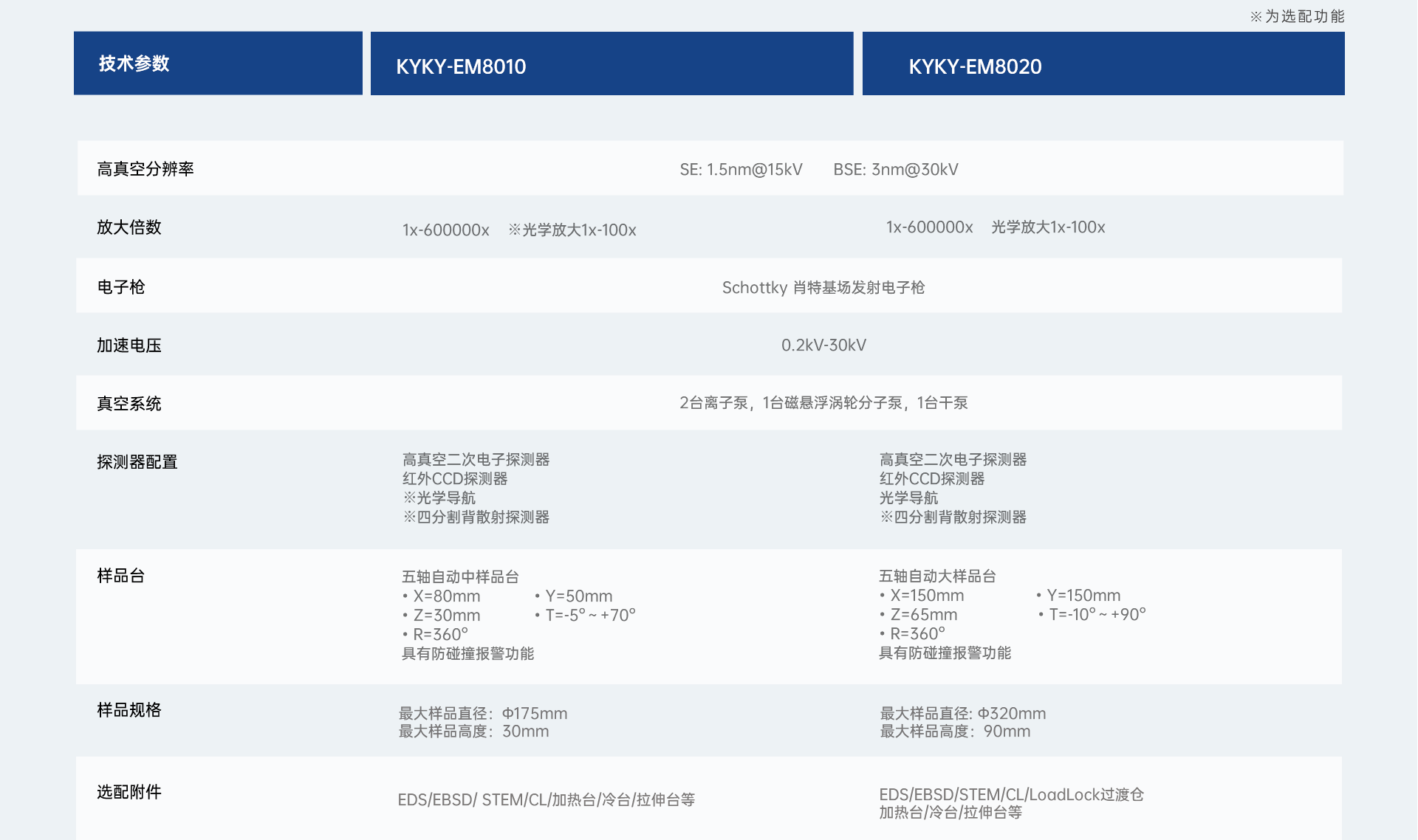The width and height of the screenshot is (1418, 840).
Task: Click the BSE: 3nm@30kV value
Action: click(x=896, y=170)
